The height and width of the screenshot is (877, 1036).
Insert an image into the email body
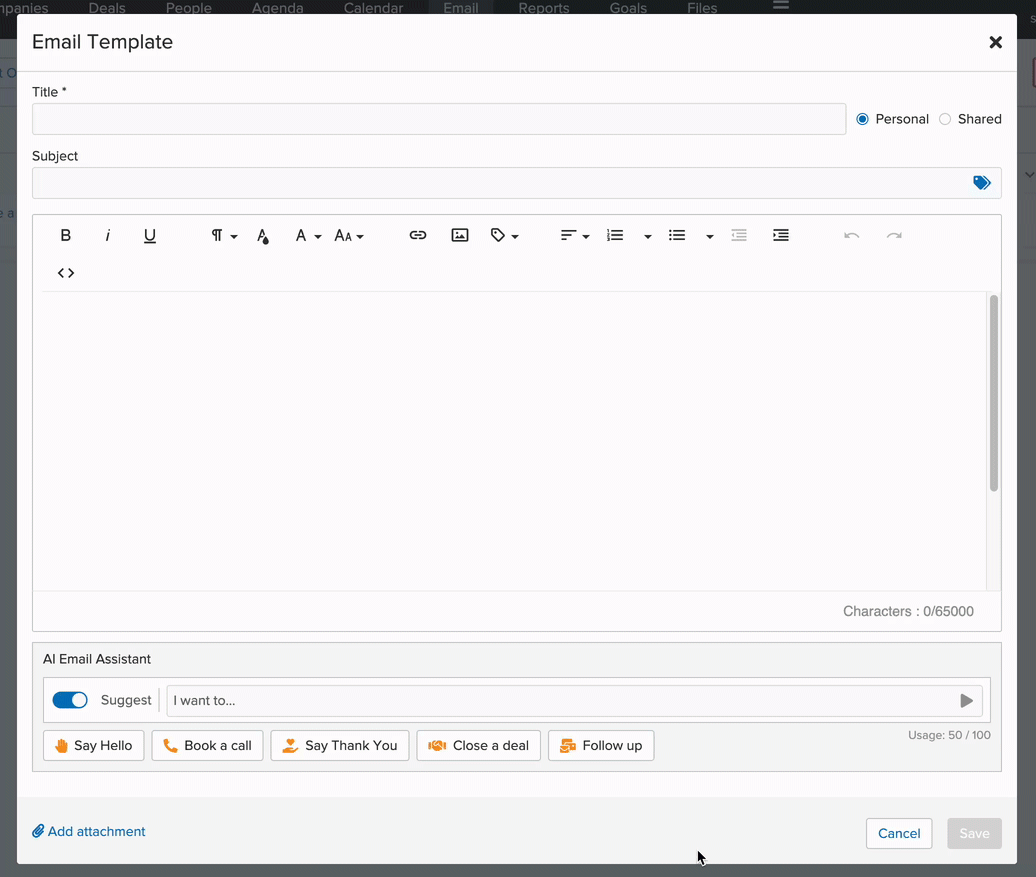click(459, 235)
